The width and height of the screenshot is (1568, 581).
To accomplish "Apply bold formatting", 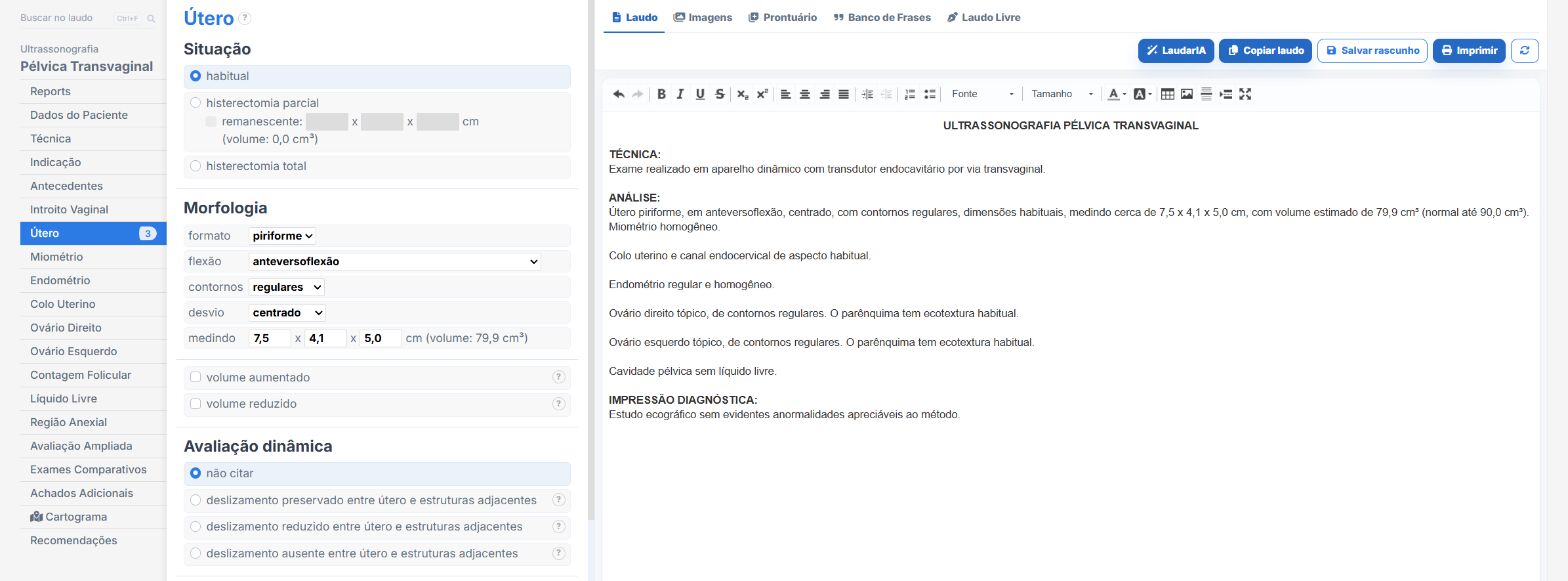I will click(x=661, y=94).
